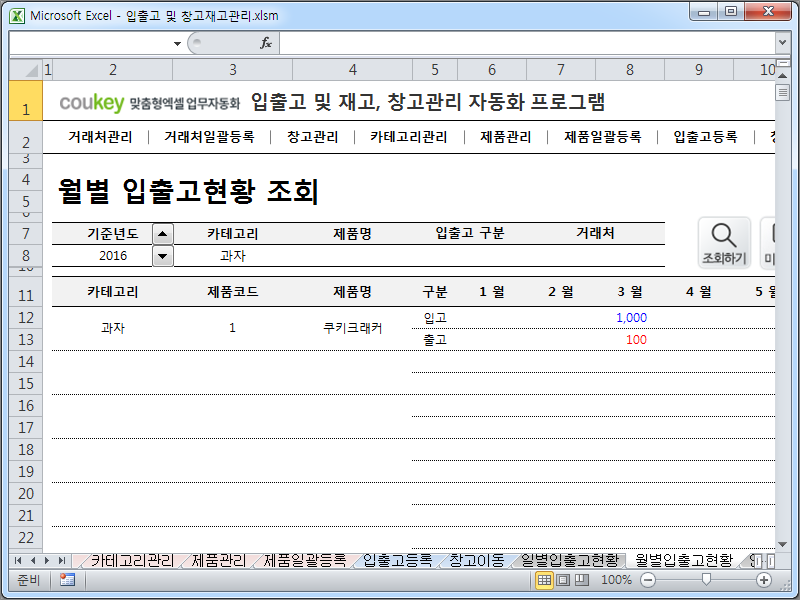Open the Name Box dropdown arrow

click(x=177, y=43)
